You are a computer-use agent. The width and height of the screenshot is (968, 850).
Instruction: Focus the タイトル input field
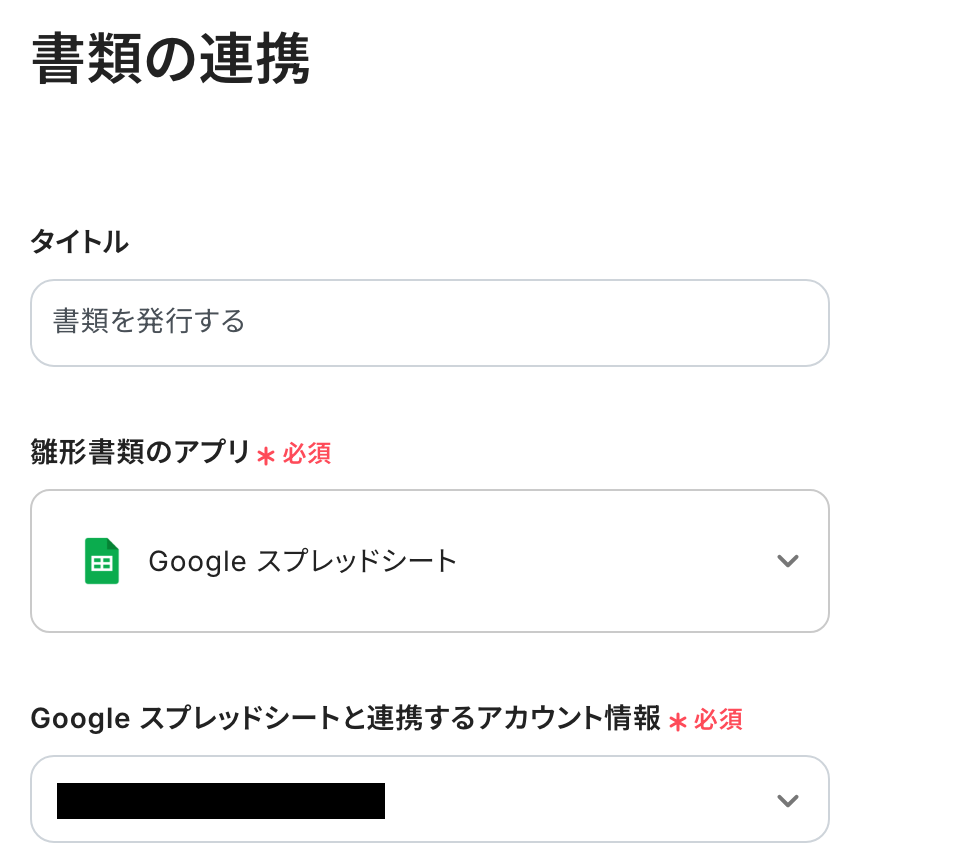[x=430, y=323]
